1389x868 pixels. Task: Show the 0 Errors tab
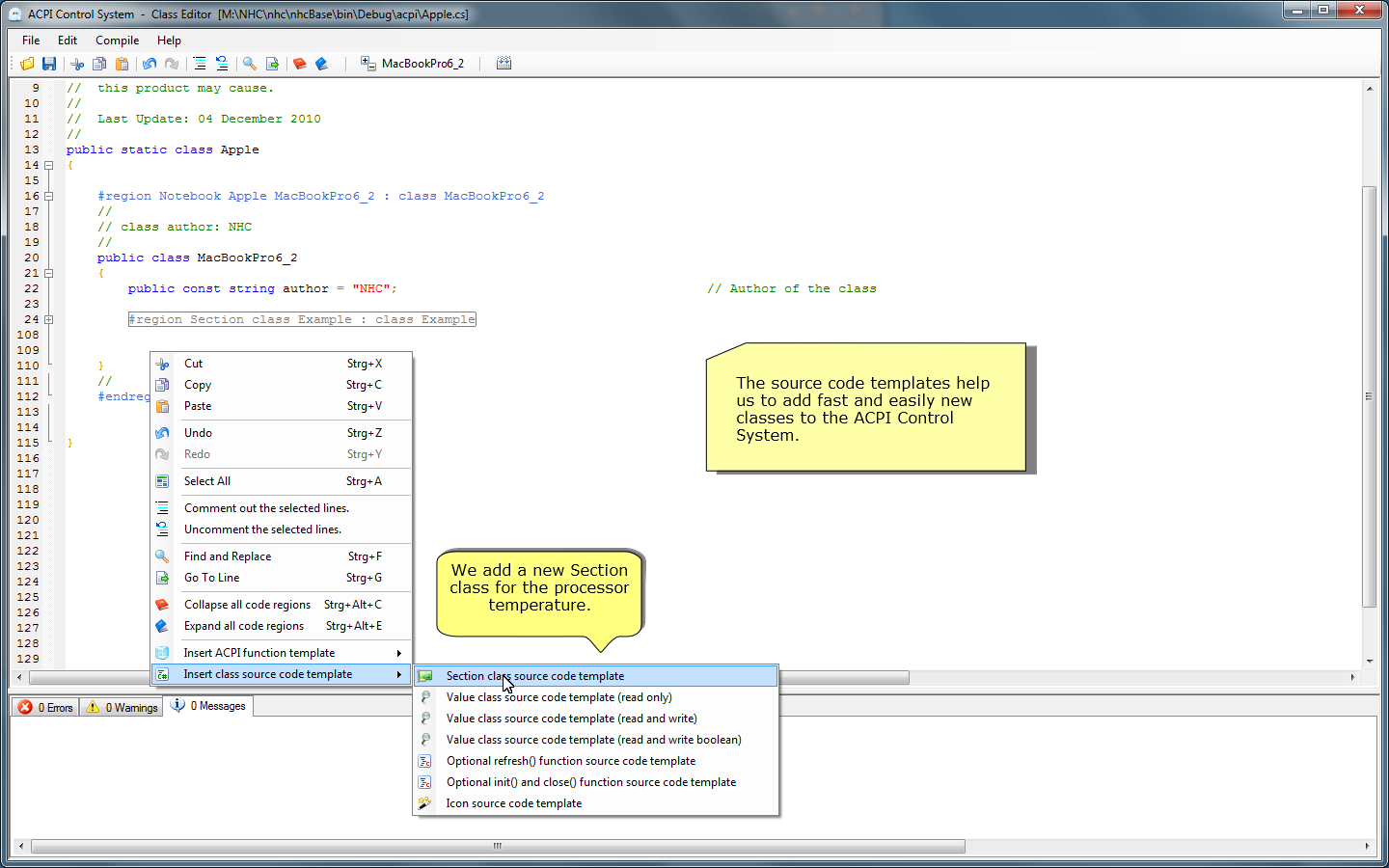point(46,707)
